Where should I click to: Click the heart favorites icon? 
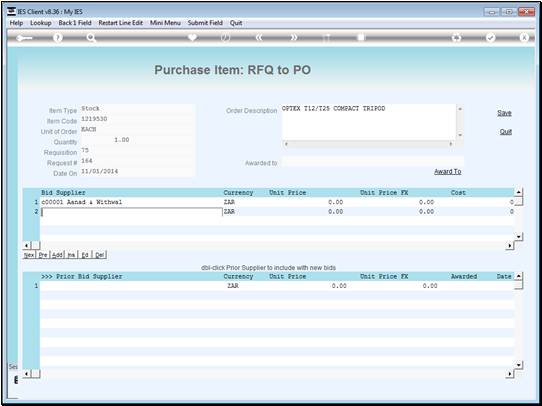(192, 37)
